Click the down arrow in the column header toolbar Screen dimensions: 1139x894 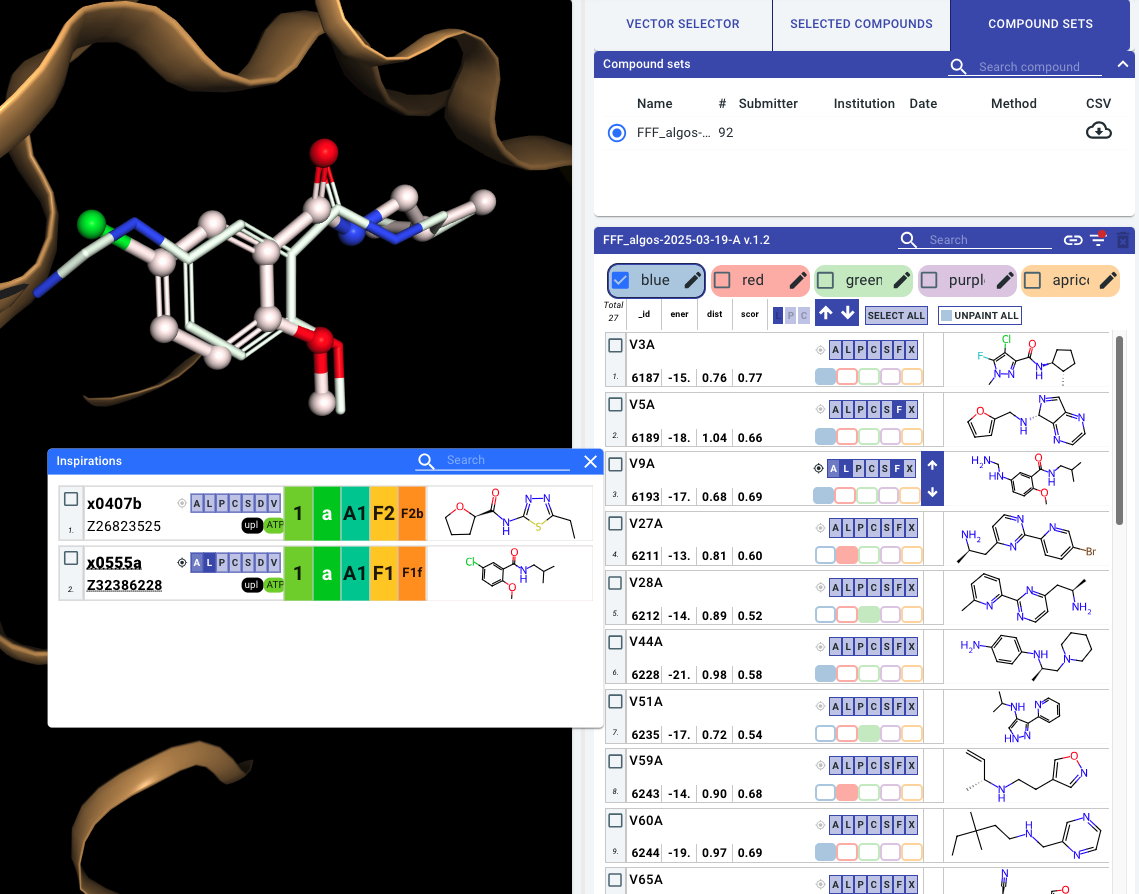pyautogui.click(x=848, y=313)
